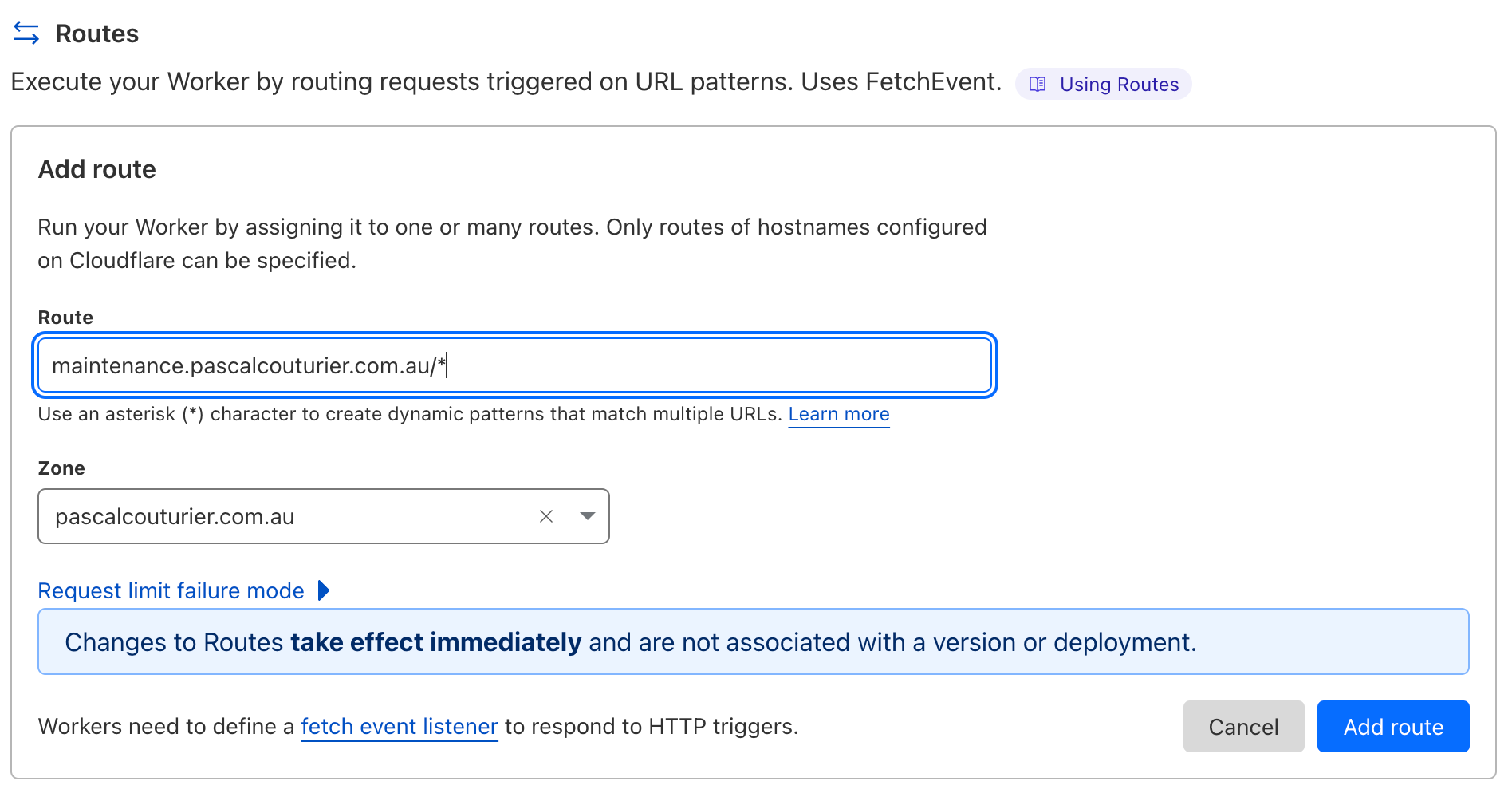Click the take effect immediately info banner
The height and width of the screenshot is (801, 1512).
752,642
